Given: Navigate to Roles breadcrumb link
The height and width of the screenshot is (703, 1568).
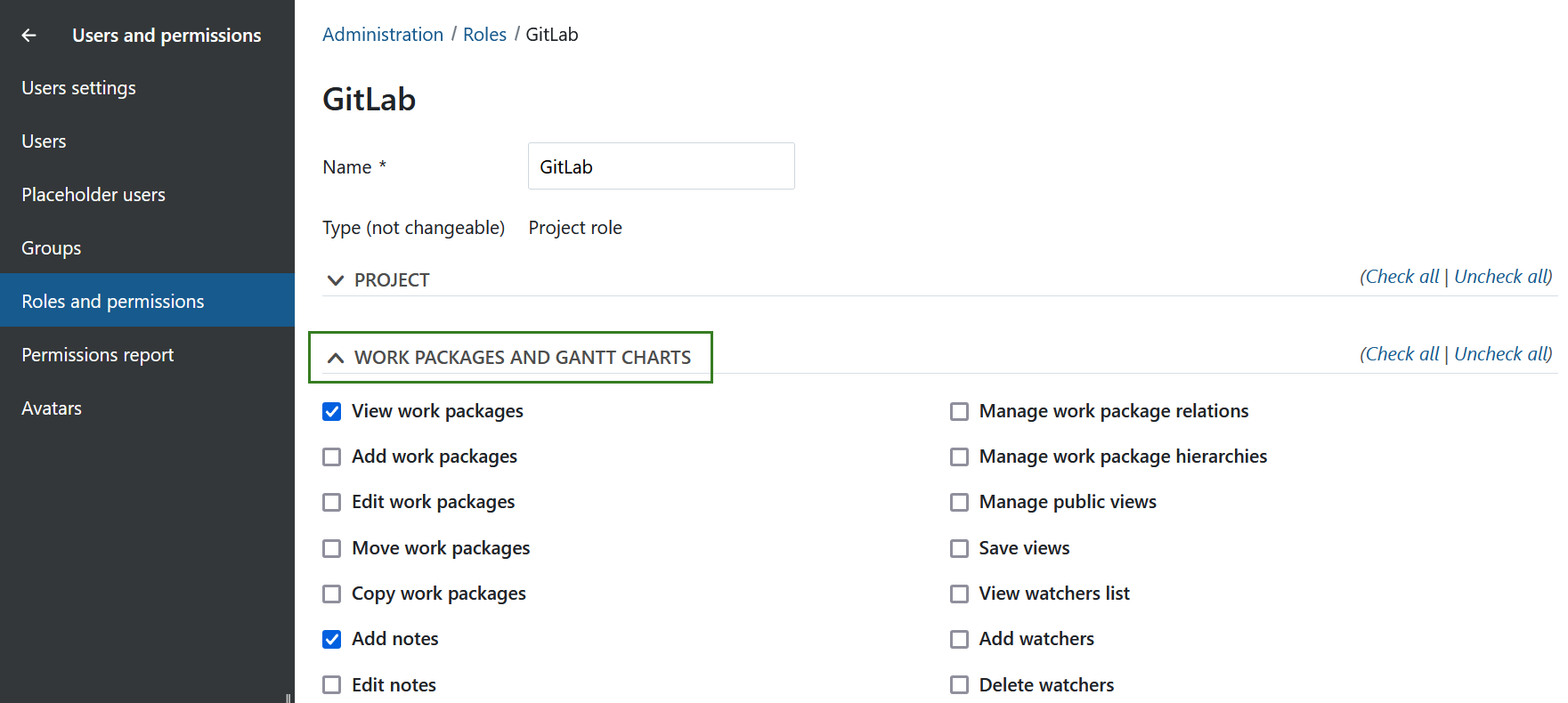Looking at the screenshot, I should (x=484, y=35).
